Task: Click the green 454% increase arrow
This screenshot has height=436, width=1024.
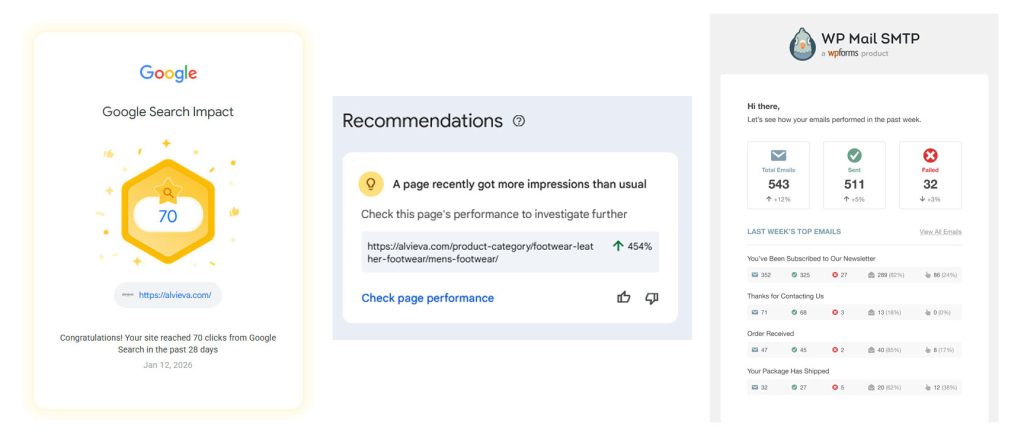Action: click(x=618, y=245)
